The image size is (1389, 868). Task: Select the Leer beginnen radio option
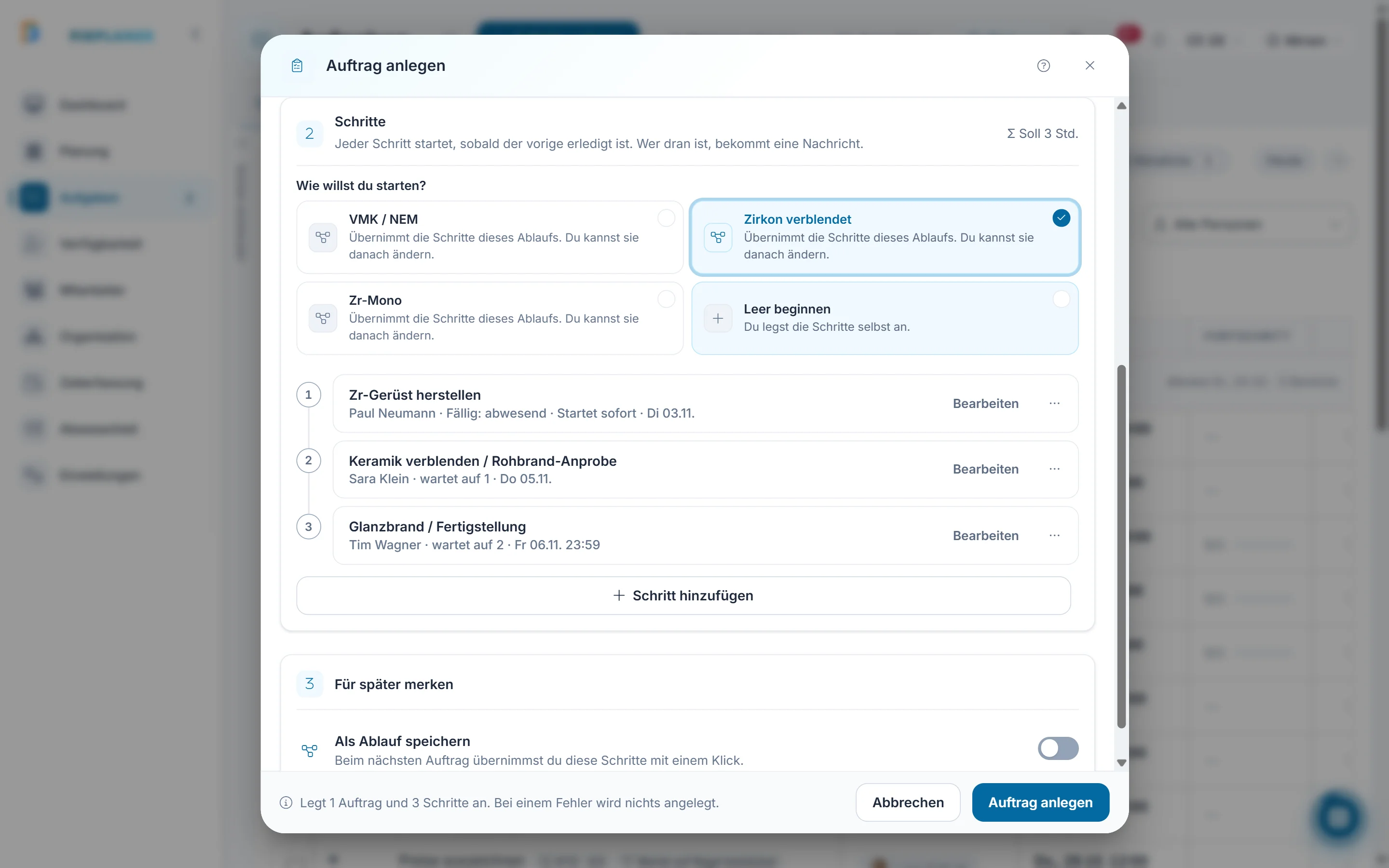[1061, 299]
